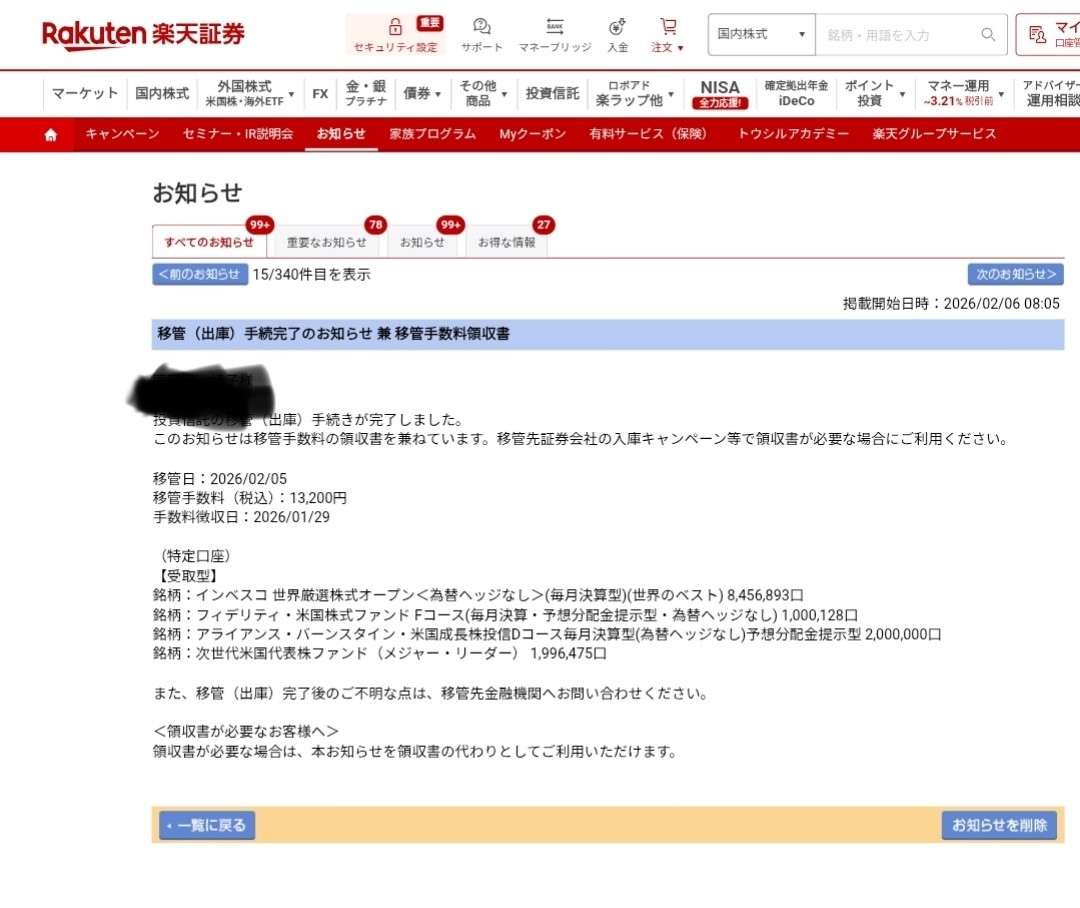
Task: Click 家族プログラム in sub-navigation
Action: coord(433,134)
